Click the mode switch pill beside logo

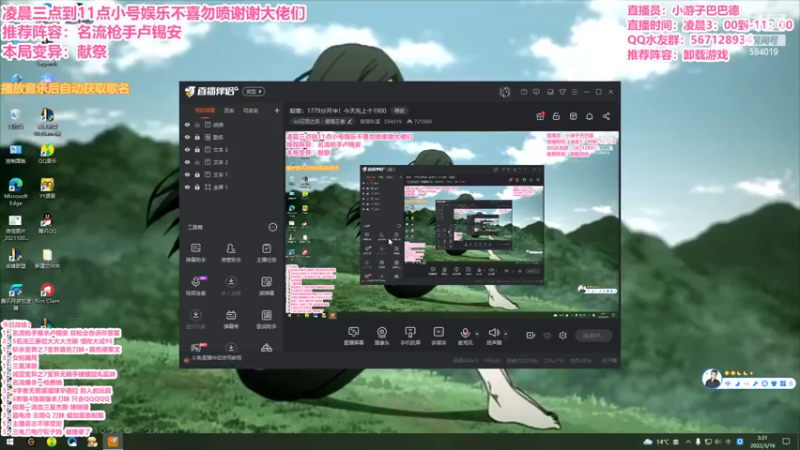coord(254,91)
